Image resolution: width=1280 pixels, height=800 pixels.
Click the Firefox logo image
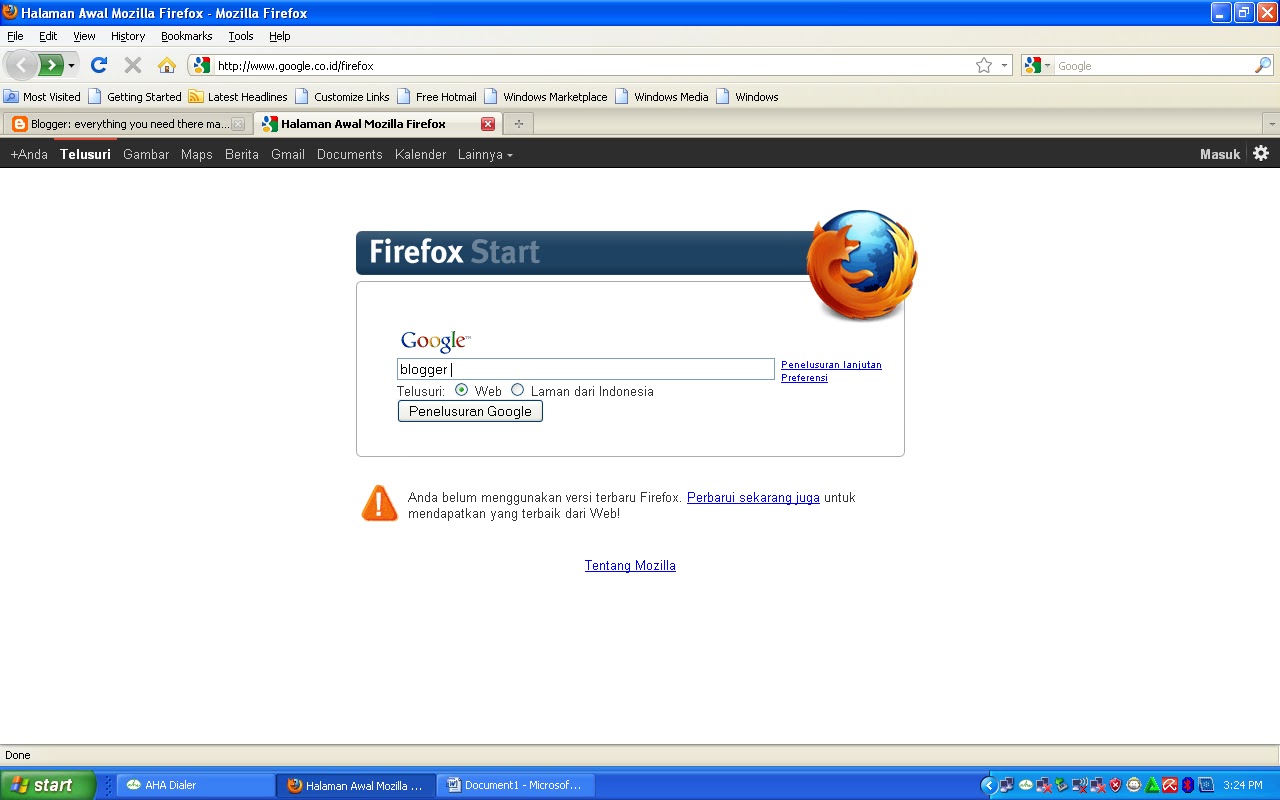(861, 265)
